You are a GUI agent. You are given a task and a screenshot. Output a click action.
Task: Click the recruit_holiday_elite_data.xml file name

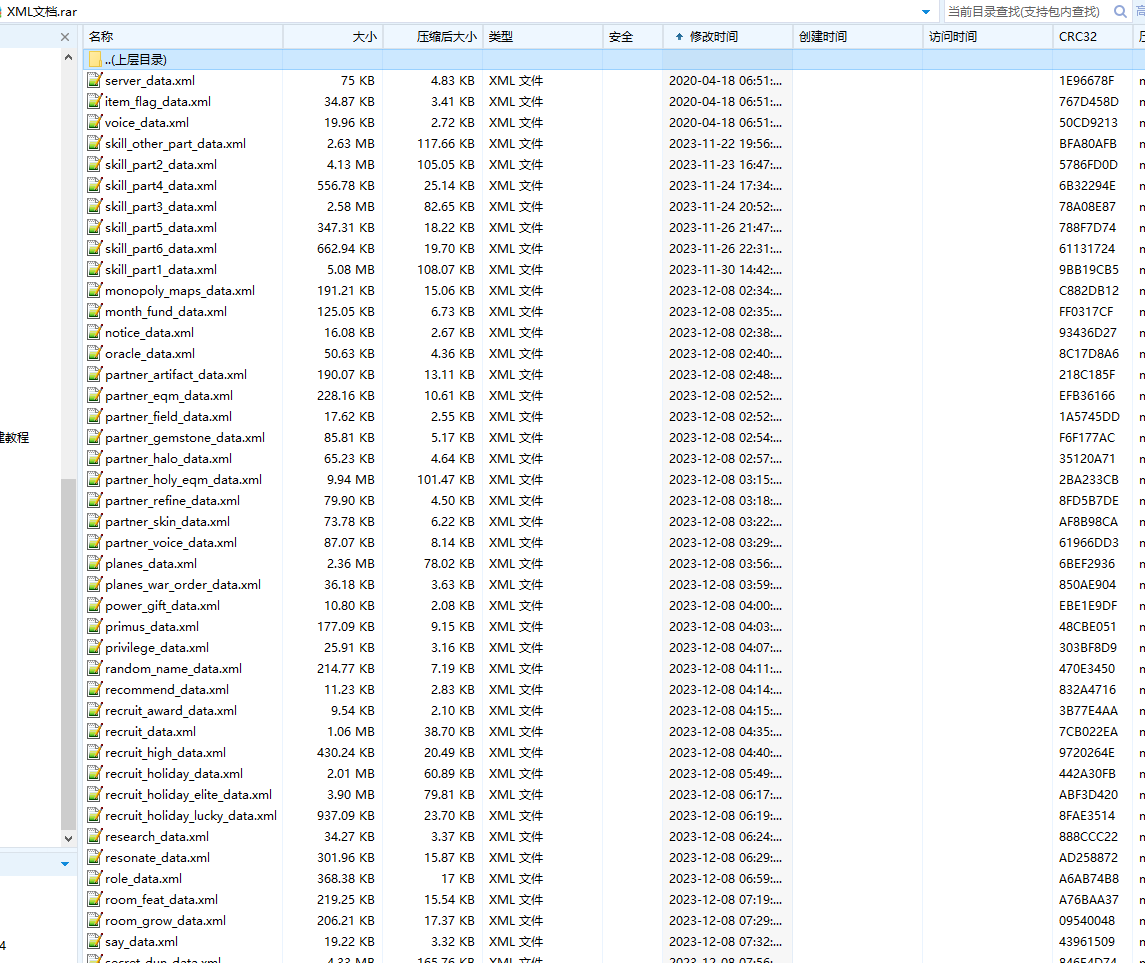click(x=188, y=794)
